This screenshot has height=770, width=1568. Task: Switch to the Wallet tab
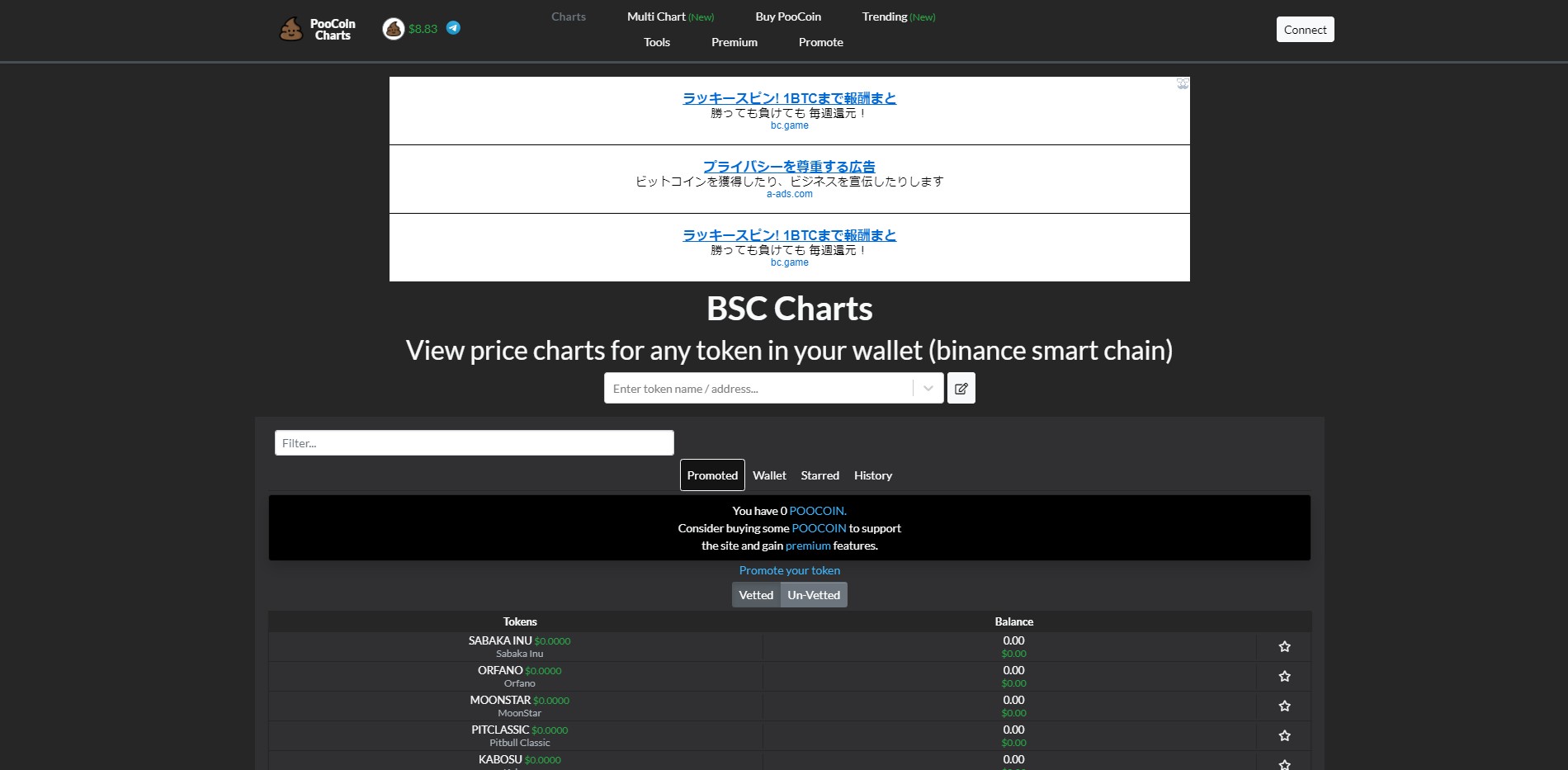pyautogui.click(x=769, y=475)
